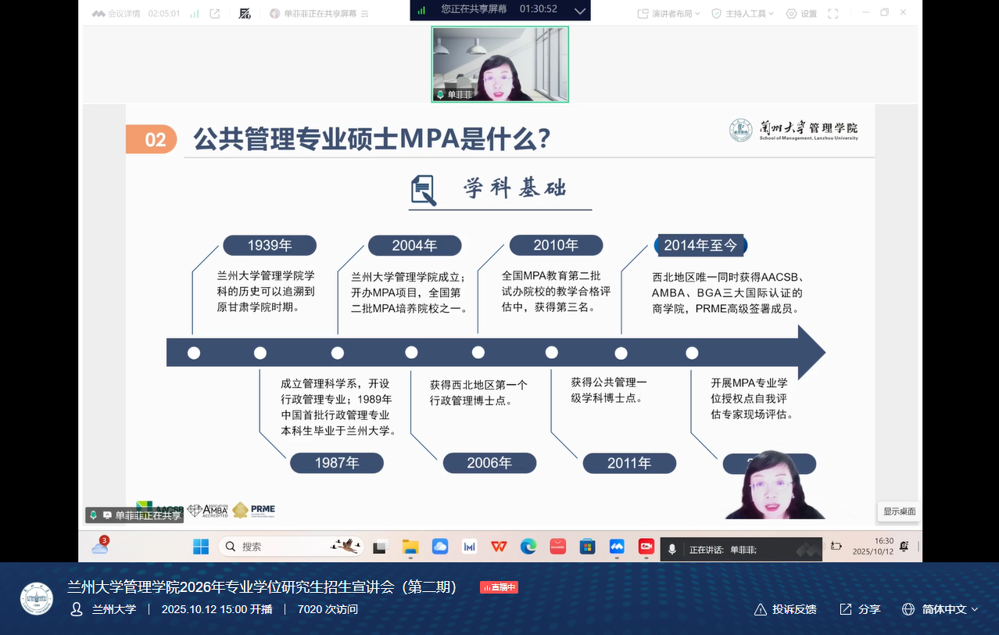Screen dimensions: 999x635
Task: Open File Explorer from the taskbar
Action: click(x=410, y=547)
